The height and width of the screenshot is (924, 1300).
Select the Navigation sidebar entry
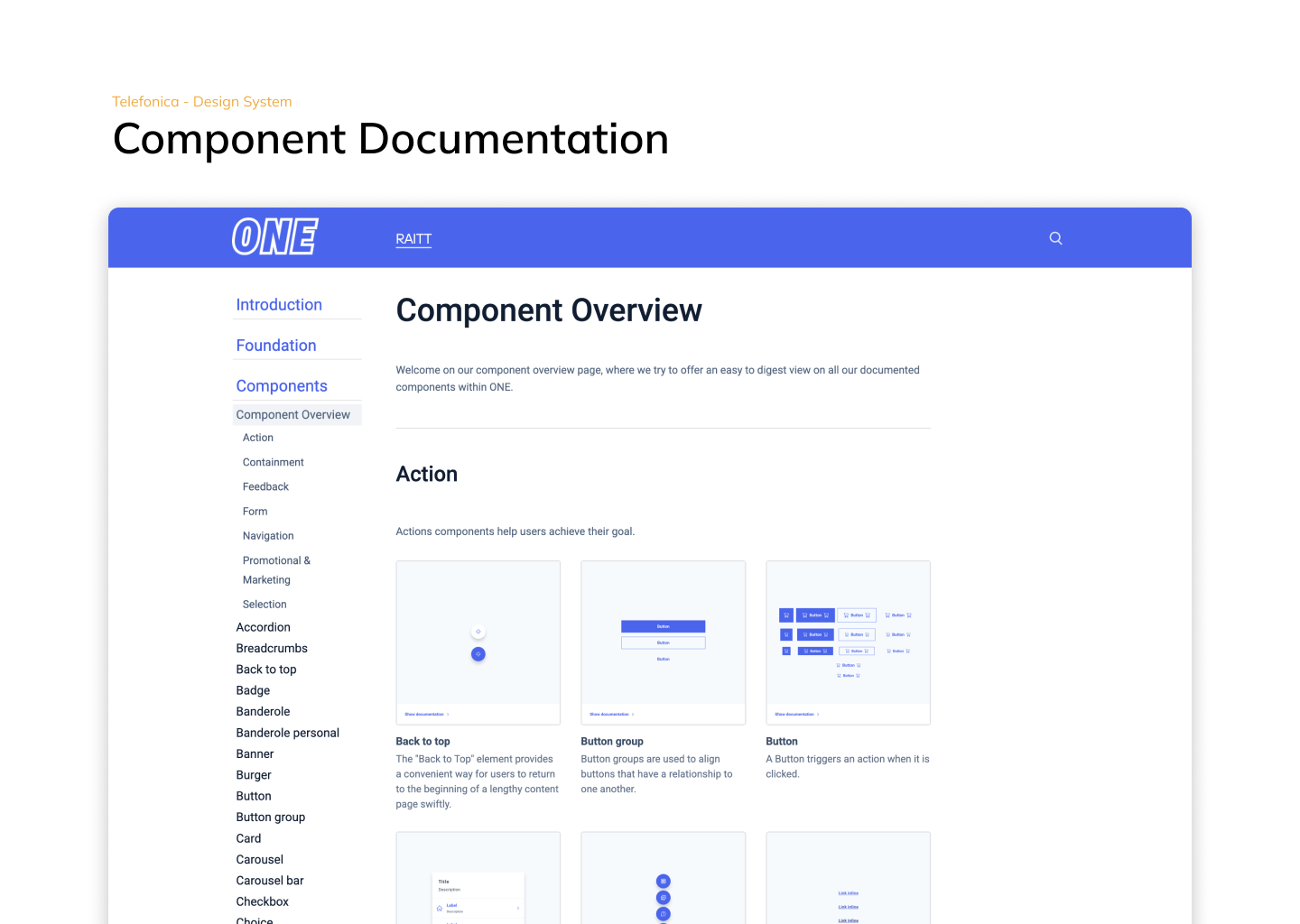coord(268,536)
